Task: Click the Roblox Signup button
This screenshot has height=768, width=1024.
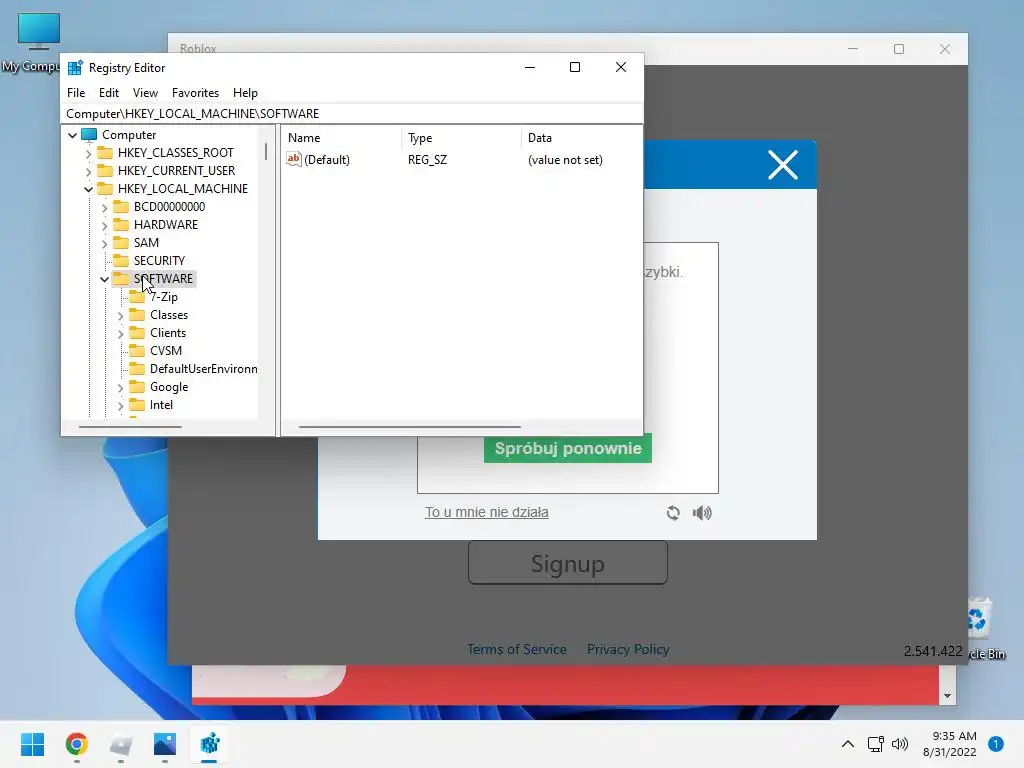Action: pyautogui.click(x=568, y=563)
